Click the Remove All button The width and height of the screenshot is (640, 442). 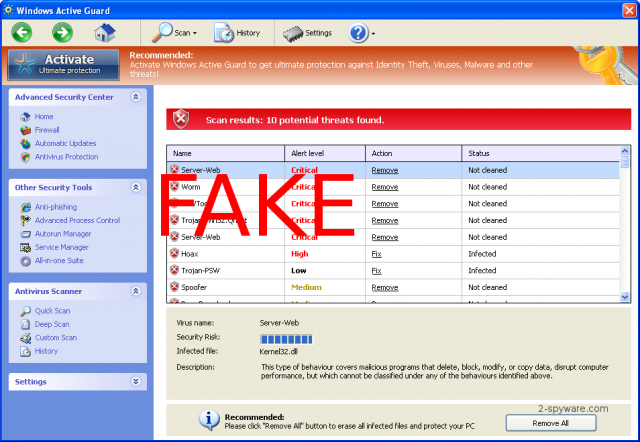click(x=551, y=423)
